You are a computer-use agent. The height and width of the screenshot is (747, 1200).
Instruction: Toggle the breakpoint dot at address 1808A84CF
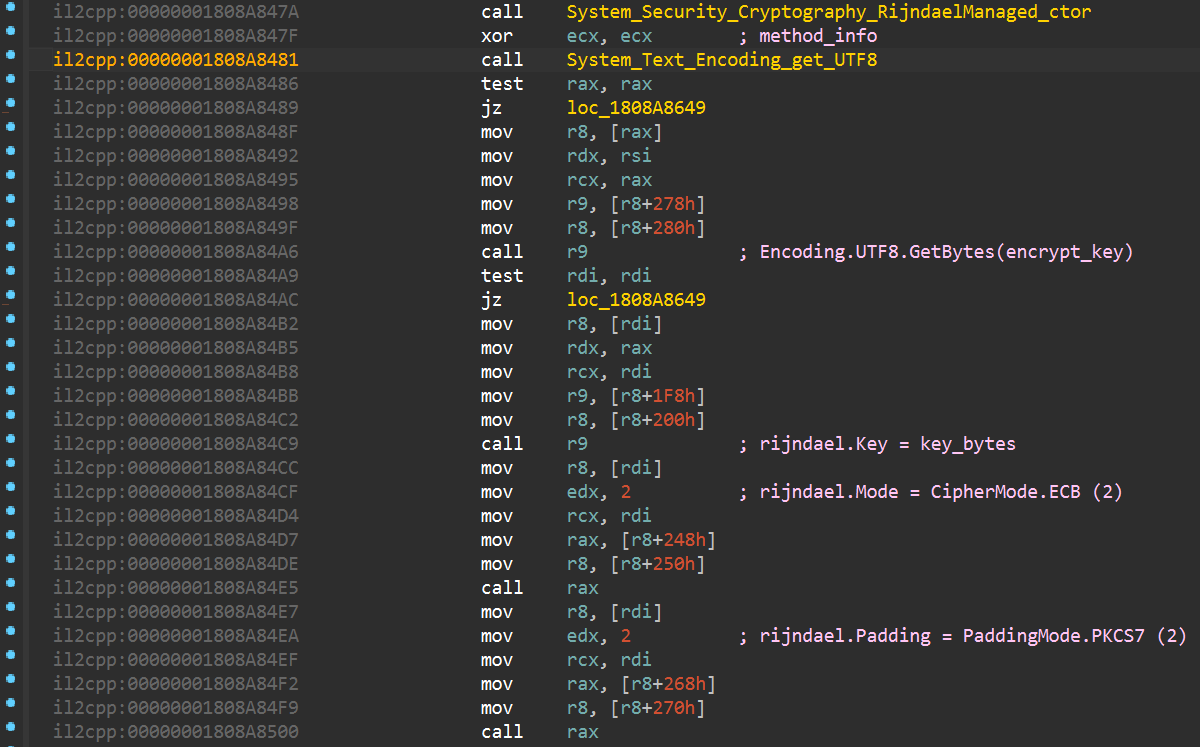10,486
